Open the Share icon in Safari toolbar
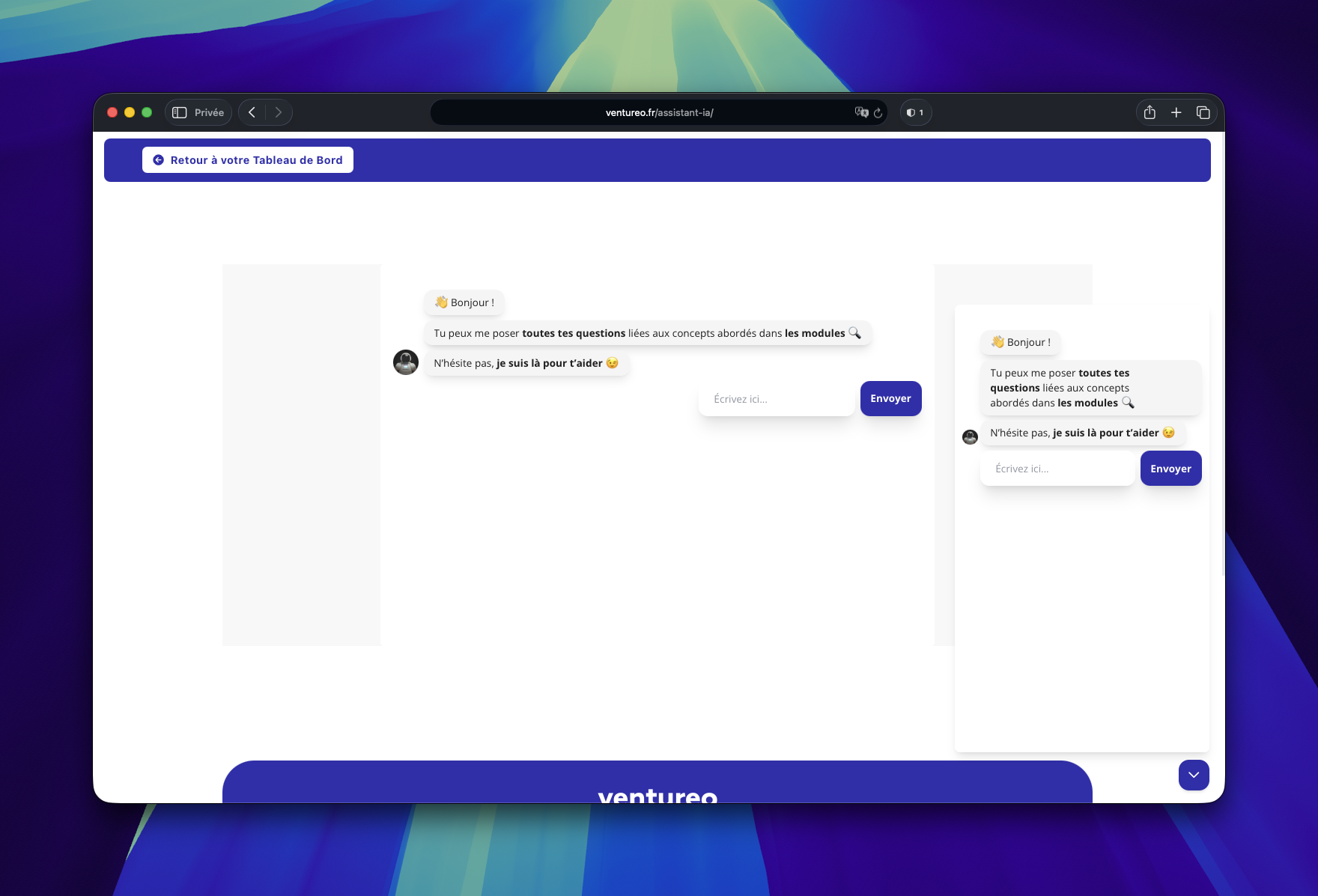The height and width of the screenshot is (896, 1318). pos(1150,112)
